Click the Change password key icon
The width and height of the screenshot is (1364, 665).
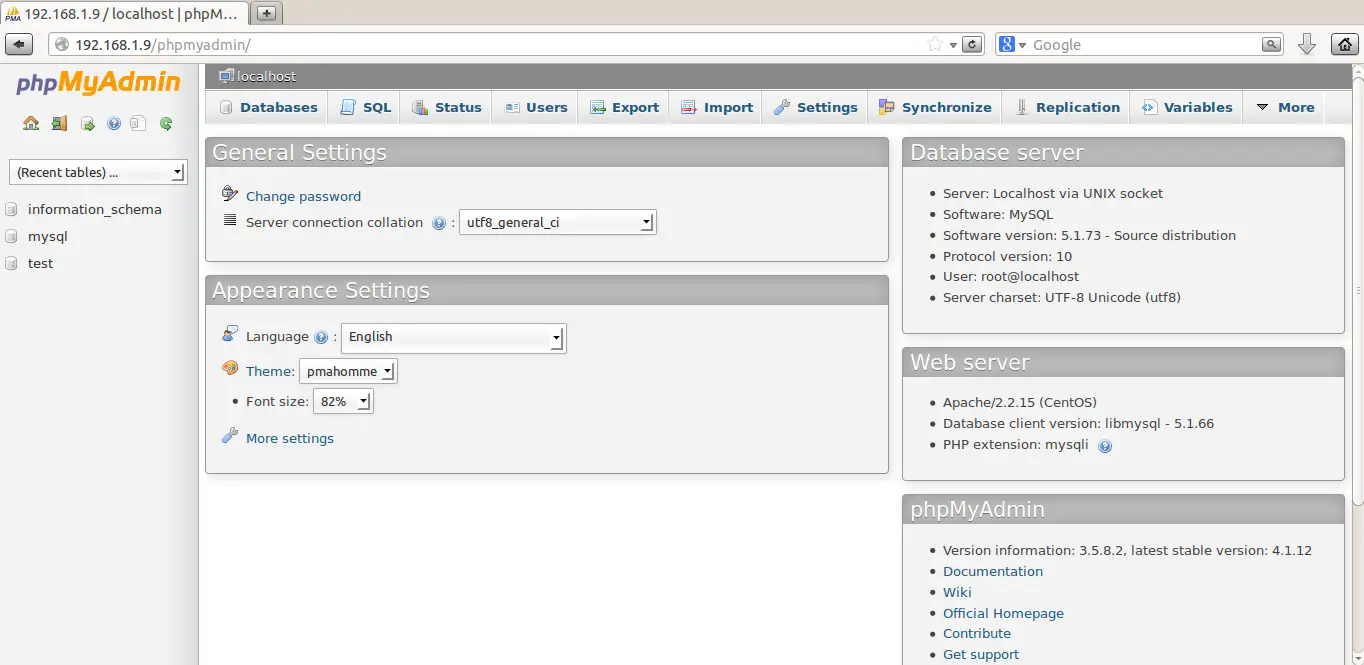230,194
